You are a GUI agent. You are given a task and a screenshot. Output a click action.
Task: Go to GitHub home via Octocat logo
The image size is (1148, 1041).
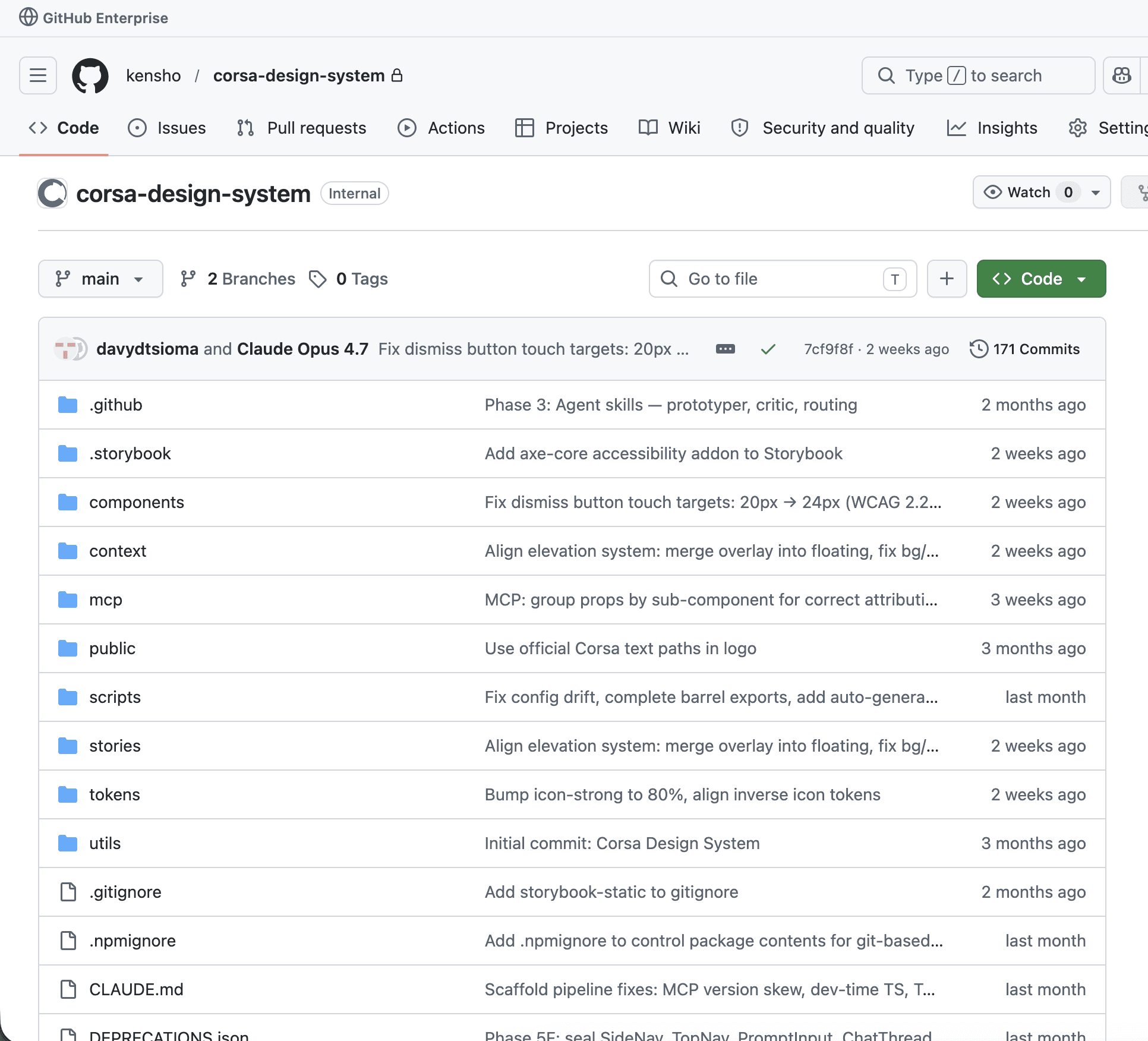click(90, 75)
